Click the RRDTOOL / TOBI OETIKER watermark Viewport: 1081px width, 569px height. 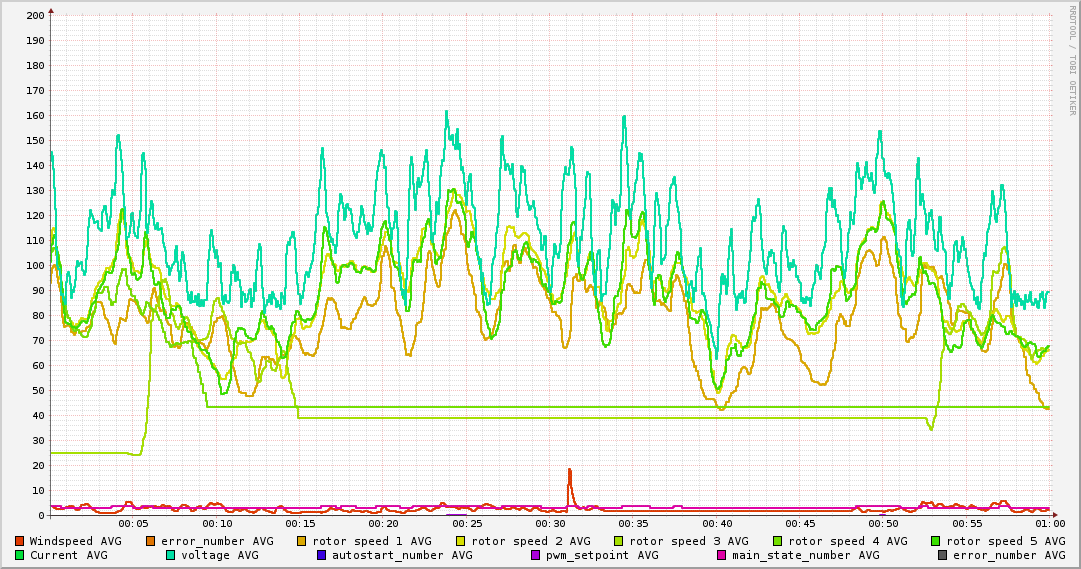1072,60
